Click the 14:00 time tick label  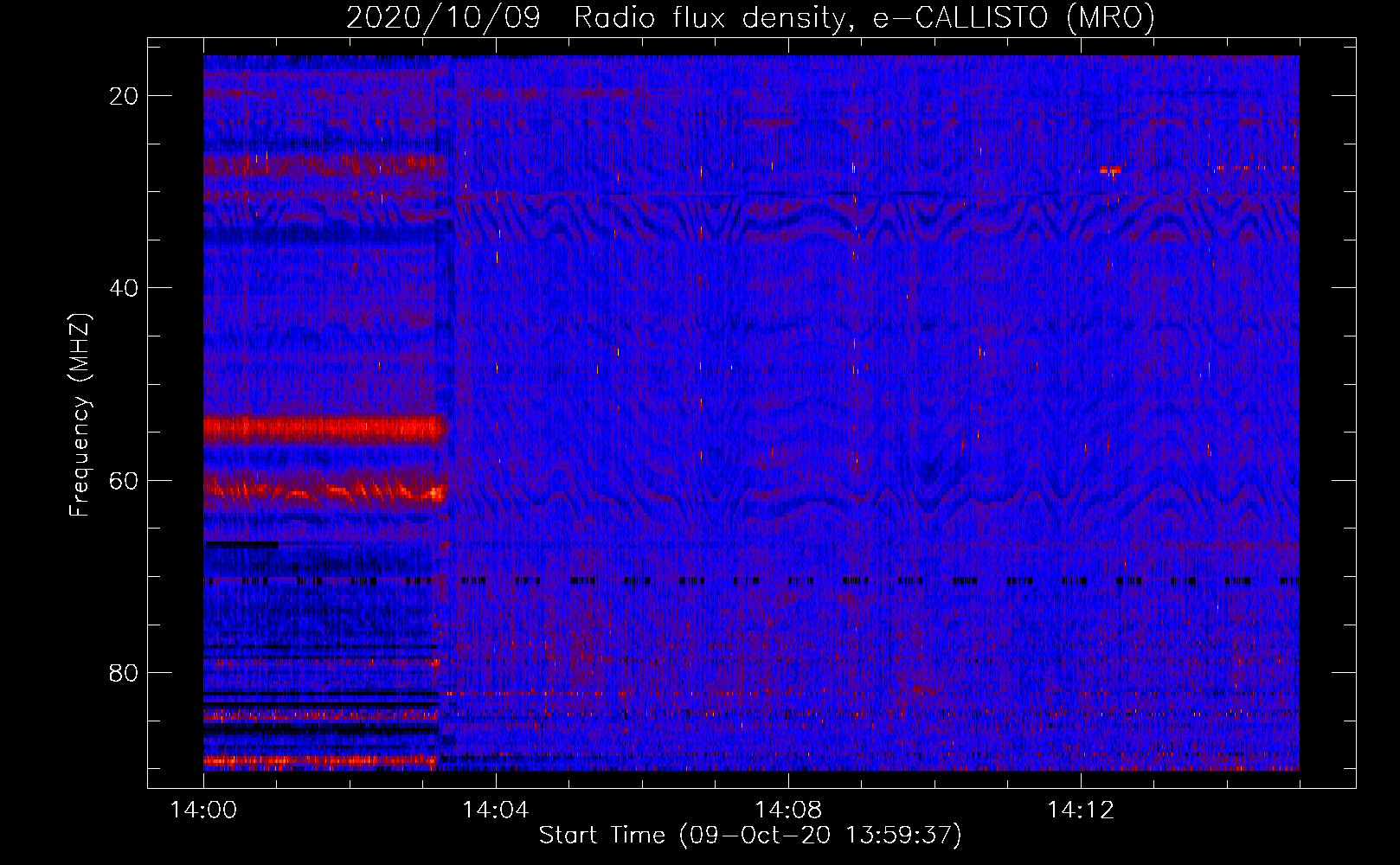(203, 811)
